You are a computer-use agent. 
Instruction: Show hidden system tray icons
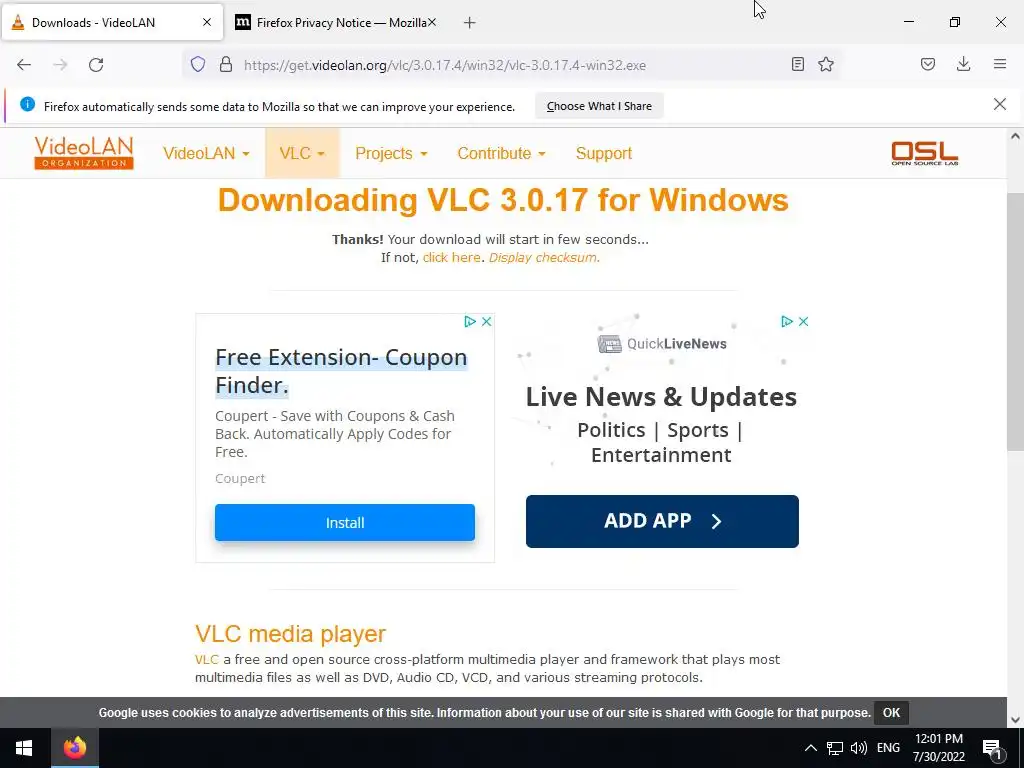tap(810, 748)
